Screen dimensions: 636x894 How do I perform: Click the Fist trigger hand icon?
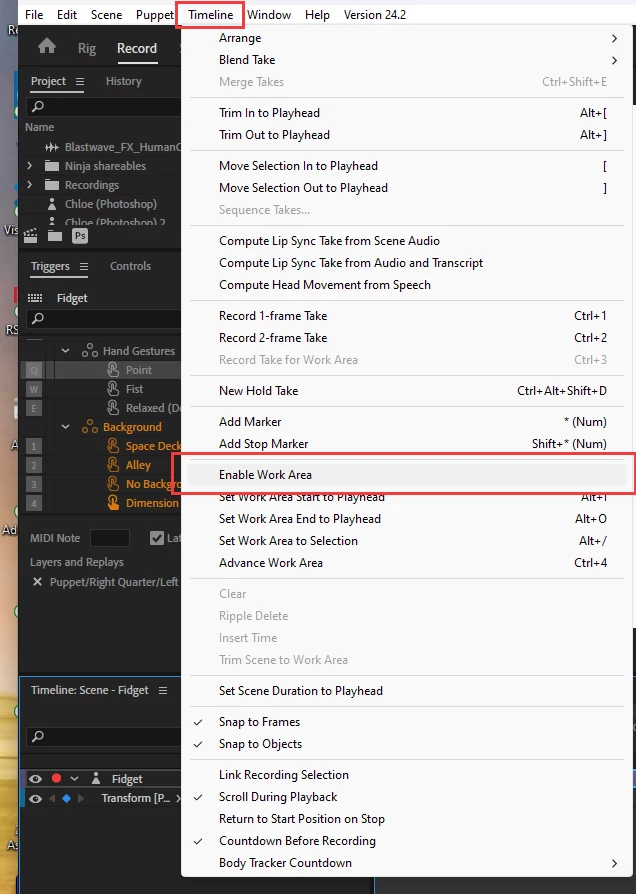(113, 389)
